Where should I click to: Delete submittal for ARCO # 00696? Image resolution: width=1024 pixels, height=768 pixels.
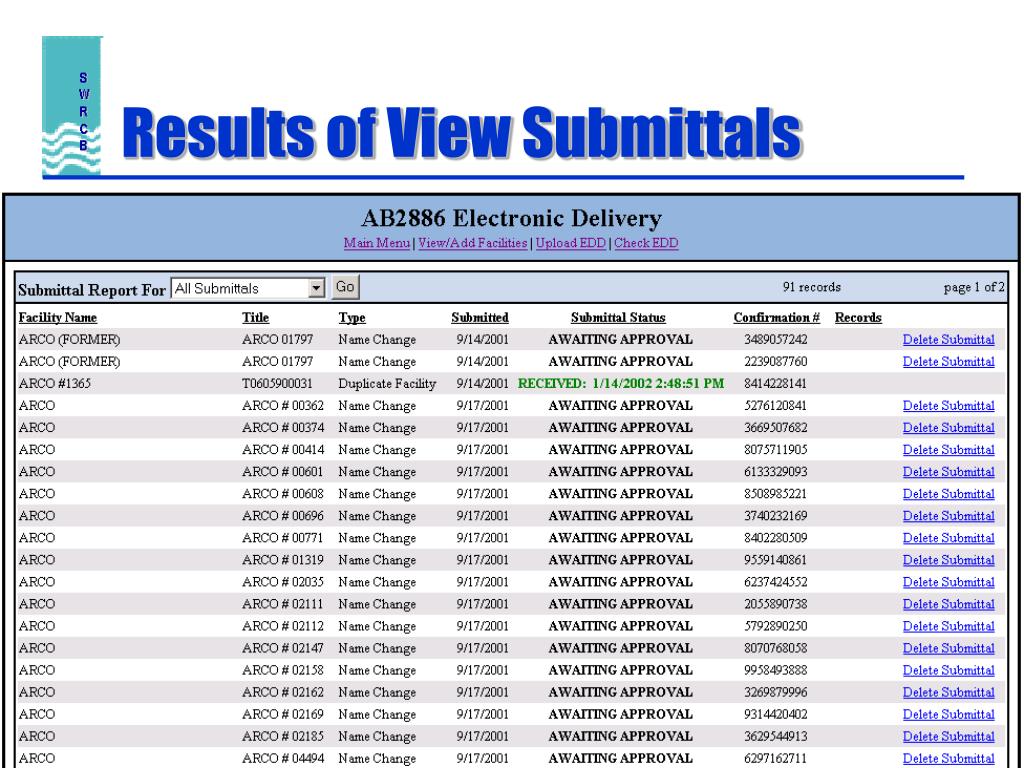coord(949,516)
